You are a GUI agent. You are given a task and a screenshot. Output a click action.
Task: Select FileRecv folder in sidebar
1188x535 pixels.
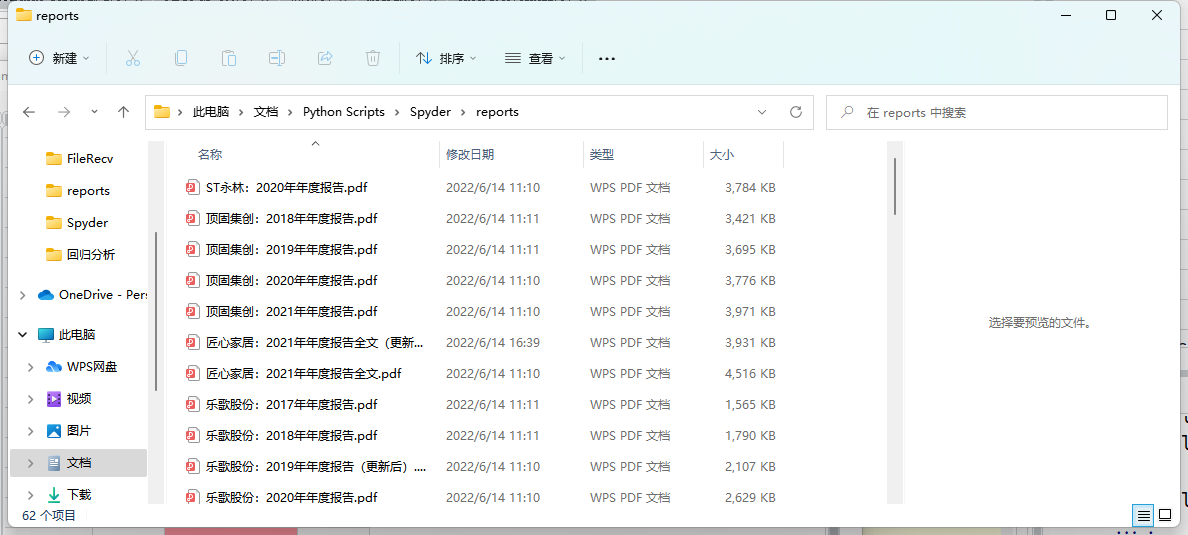(80, 158)
